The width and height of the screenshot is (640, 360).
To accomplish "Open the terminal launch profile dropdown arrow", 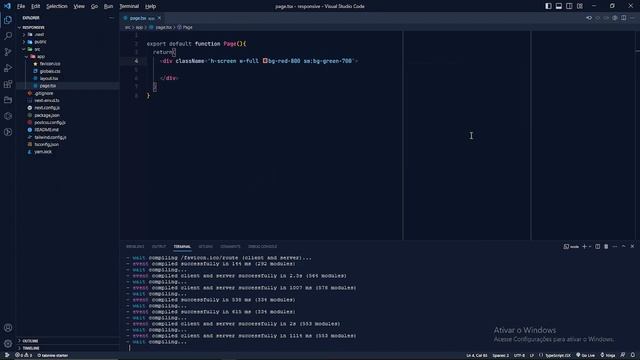I will [x=590, y=247].
